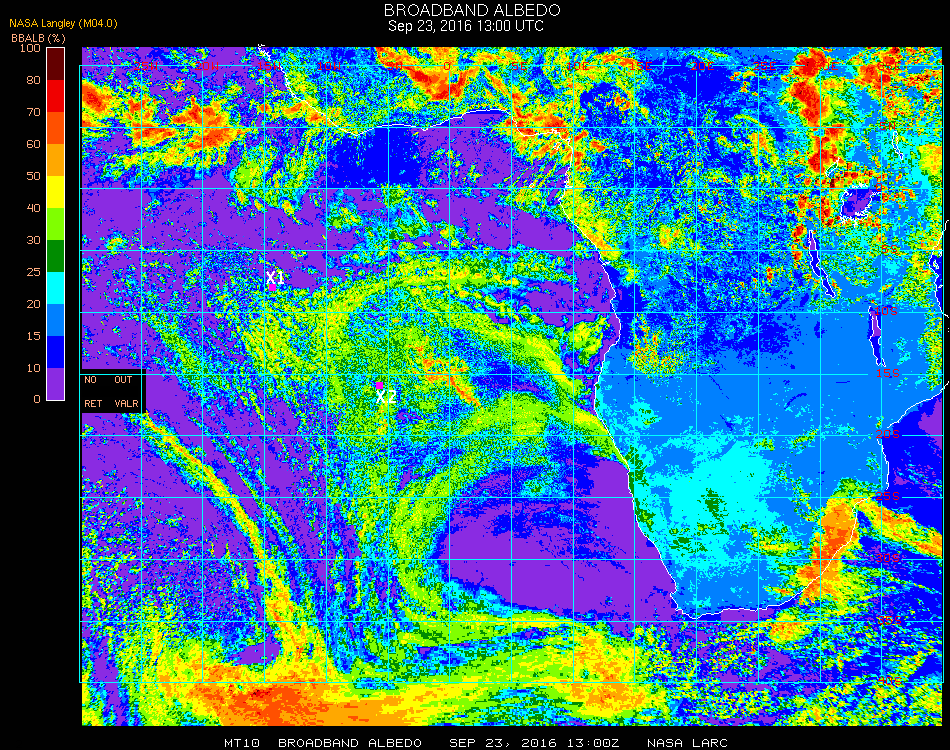Select the light blue 15-20 legend swatch

click(55, 320)
